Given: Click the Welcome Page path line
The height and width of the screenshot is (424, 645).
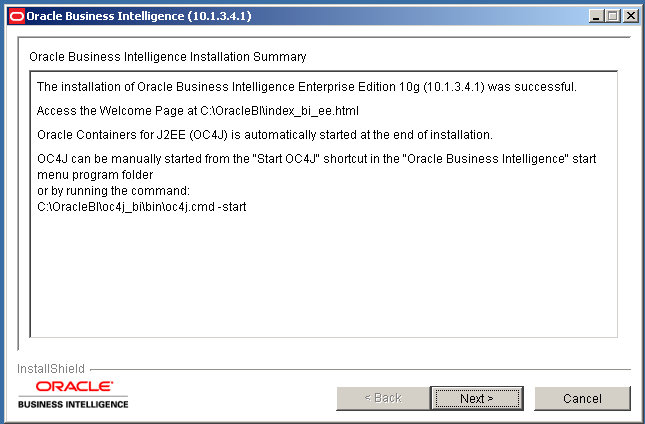Looking at the screenshot, I should [x=197, y=111].
